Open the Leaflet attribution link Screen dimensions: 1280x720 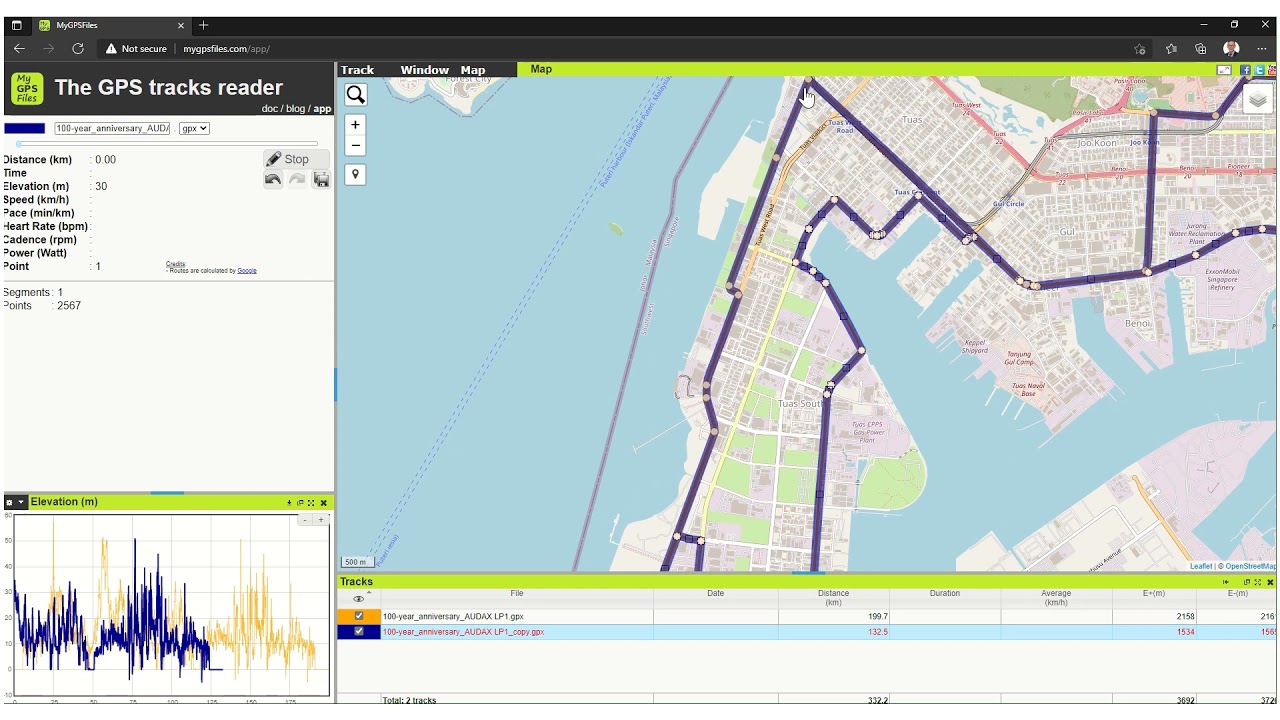(x=1201, y=566)
